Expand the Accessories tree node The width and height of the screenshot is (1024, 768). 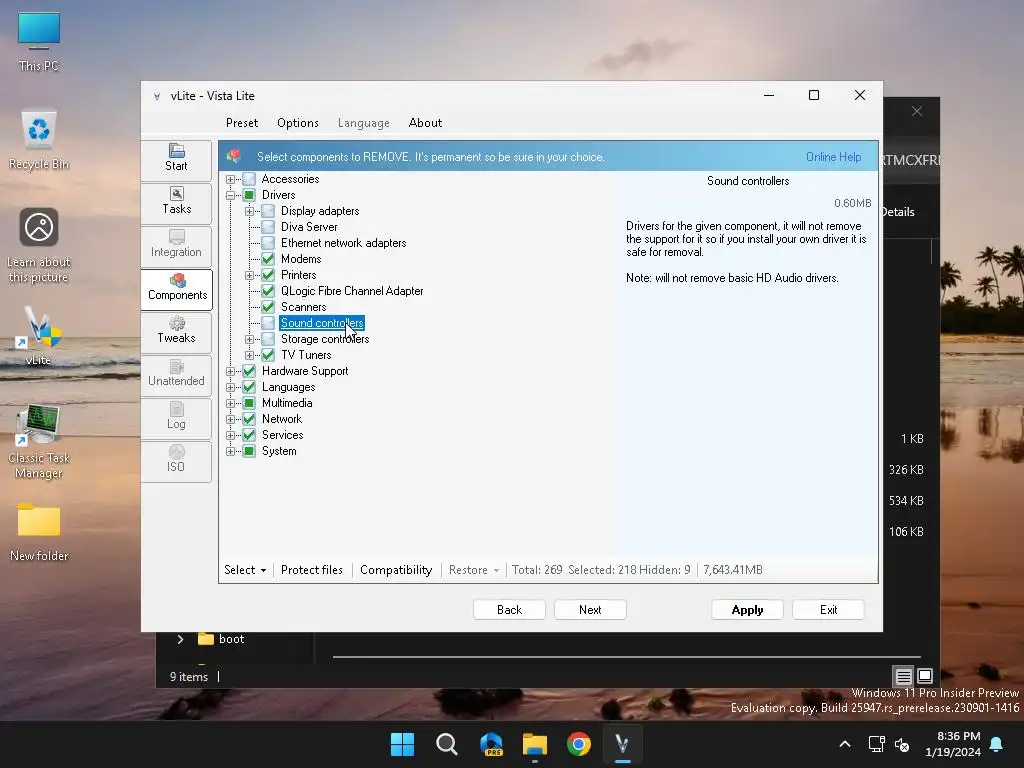230,179
